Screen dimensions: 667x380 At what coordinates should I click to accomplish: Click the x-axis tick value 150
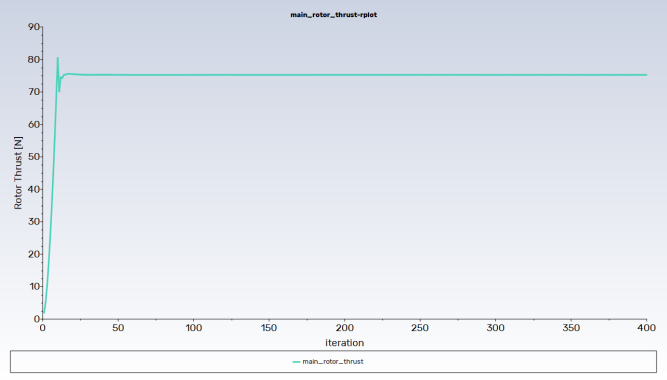[269, 328]
